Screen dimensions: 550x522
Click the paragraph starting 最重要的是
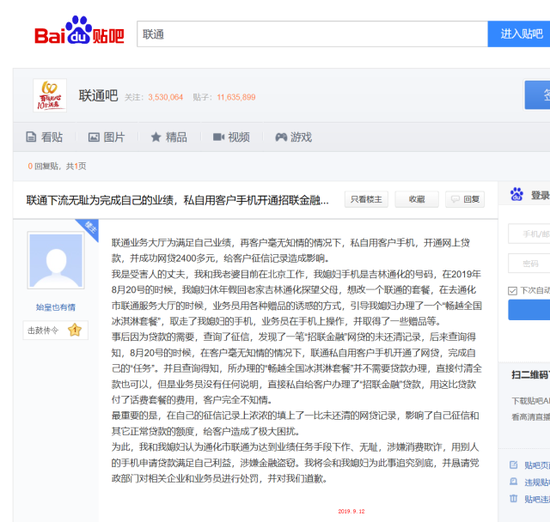[295, 423]
